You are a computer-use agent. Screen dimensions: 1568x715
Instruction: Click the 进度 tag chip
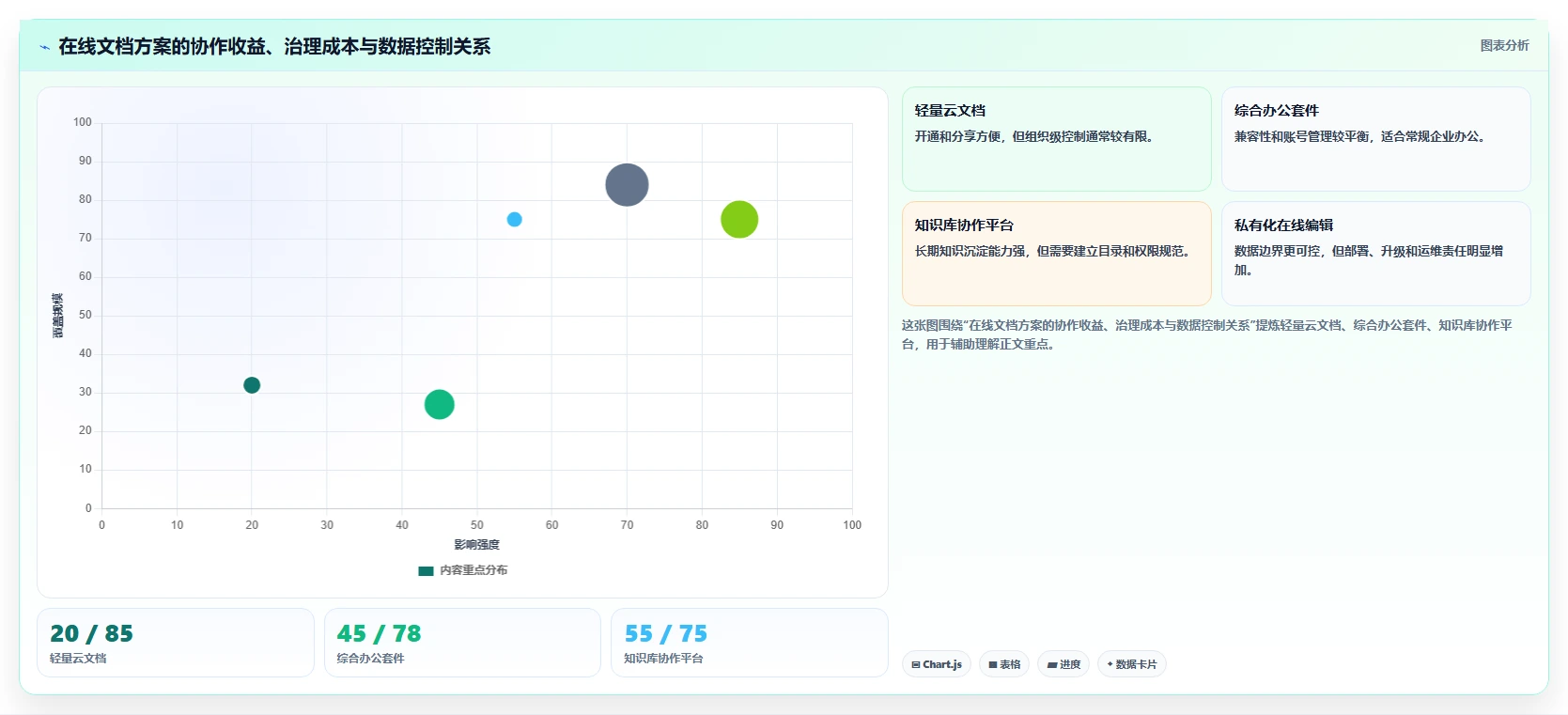1063,664
